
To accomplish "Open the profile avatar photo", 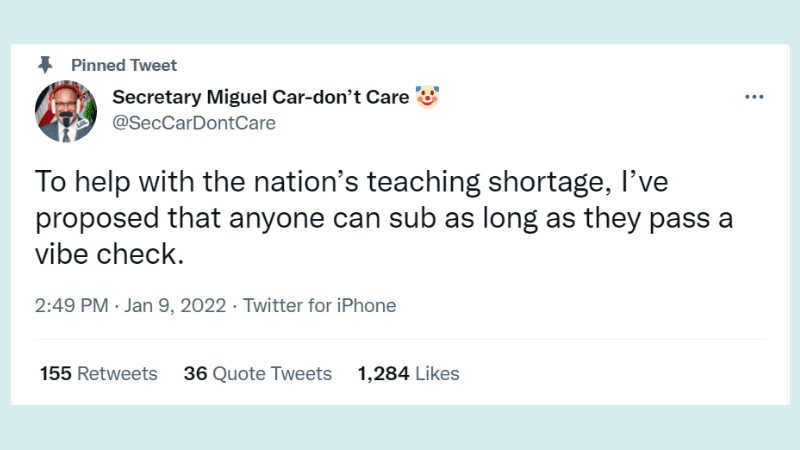I will [x=66, y=109].
